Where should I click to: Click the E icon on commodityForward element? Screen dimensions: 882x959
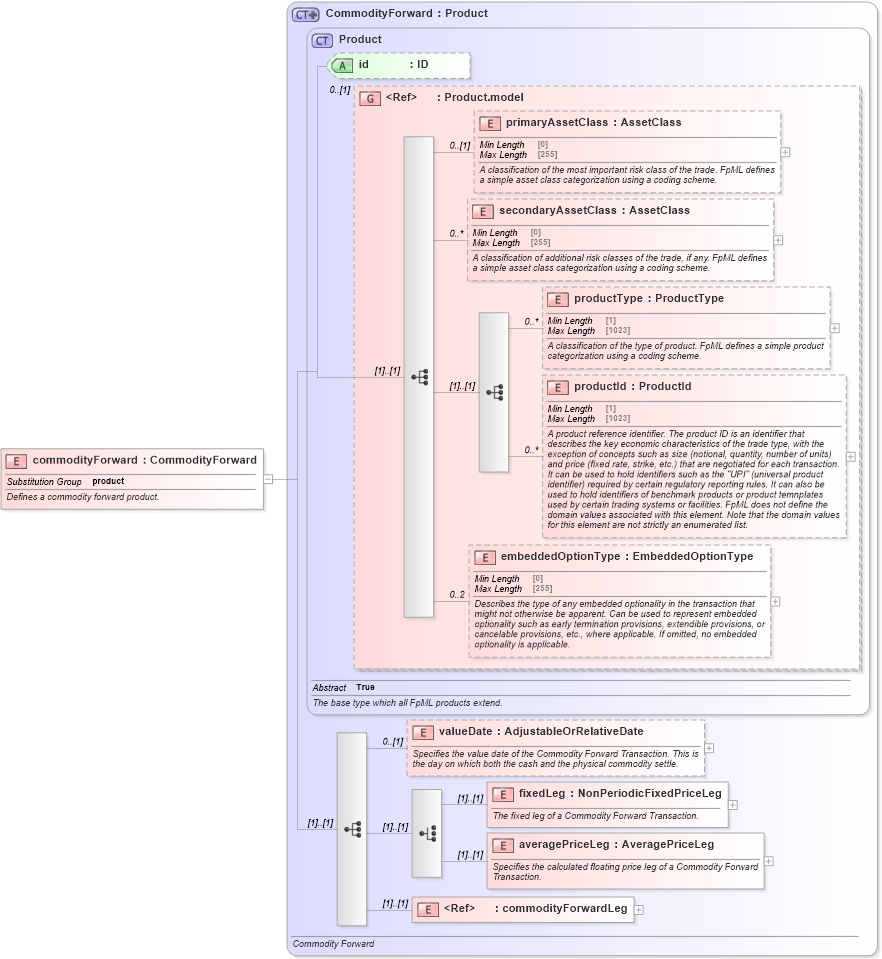click(16, 461)
